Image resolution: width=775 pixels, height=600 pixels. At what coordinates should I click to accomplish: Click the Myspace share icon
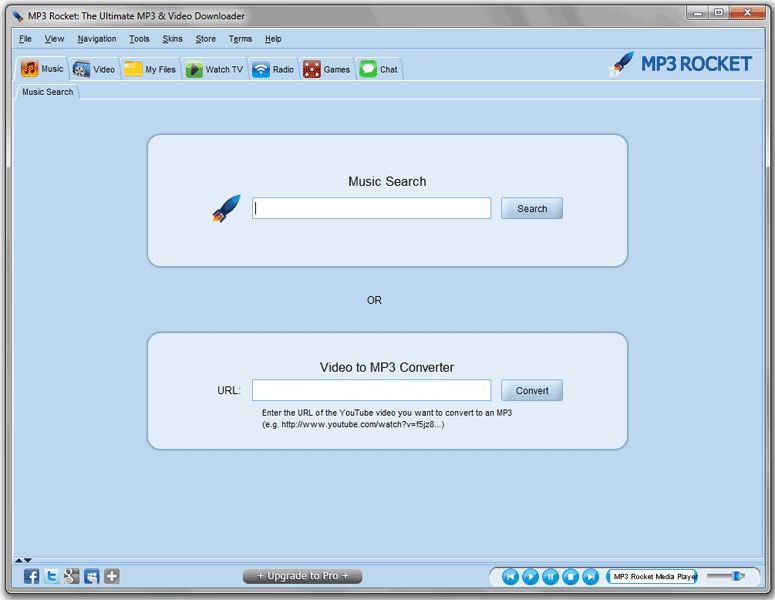(x=91, y=576)
